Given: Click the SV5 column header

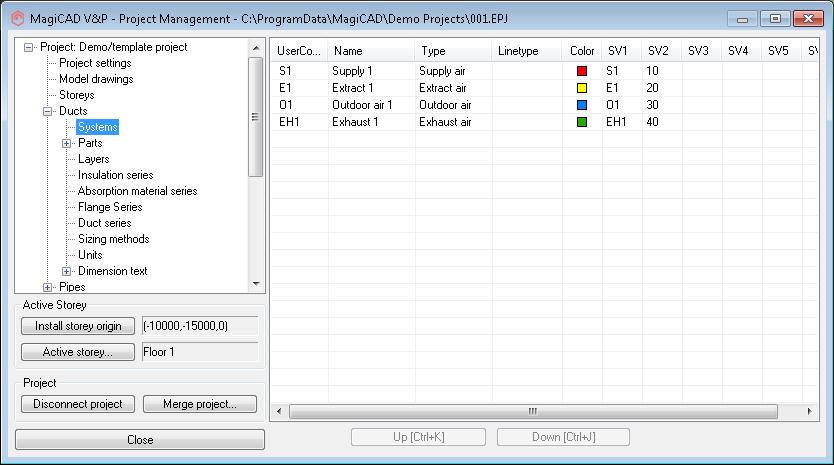Looking at the screenshot, I should (x=782, y=51).
